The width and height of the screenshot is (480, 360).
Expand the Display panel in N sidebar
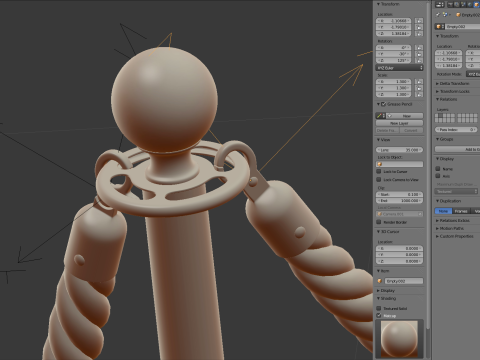point(386,291)
